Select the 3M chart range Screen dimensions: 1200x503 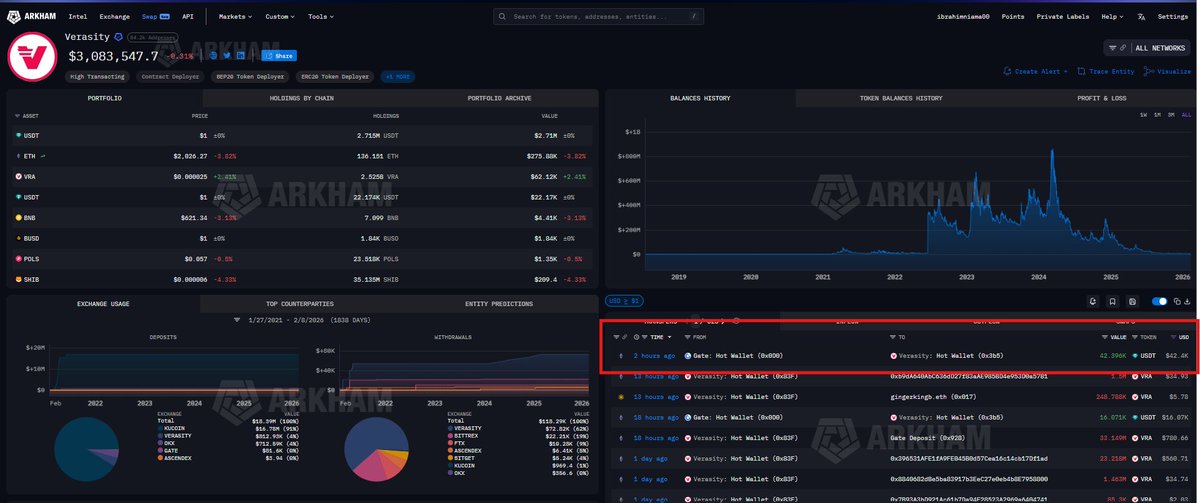coord(1172,115)
